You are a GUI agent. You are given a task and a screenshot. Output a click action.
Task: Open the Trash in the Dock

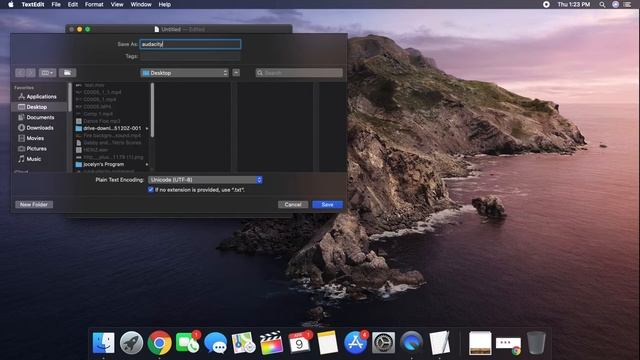point(536,342)
